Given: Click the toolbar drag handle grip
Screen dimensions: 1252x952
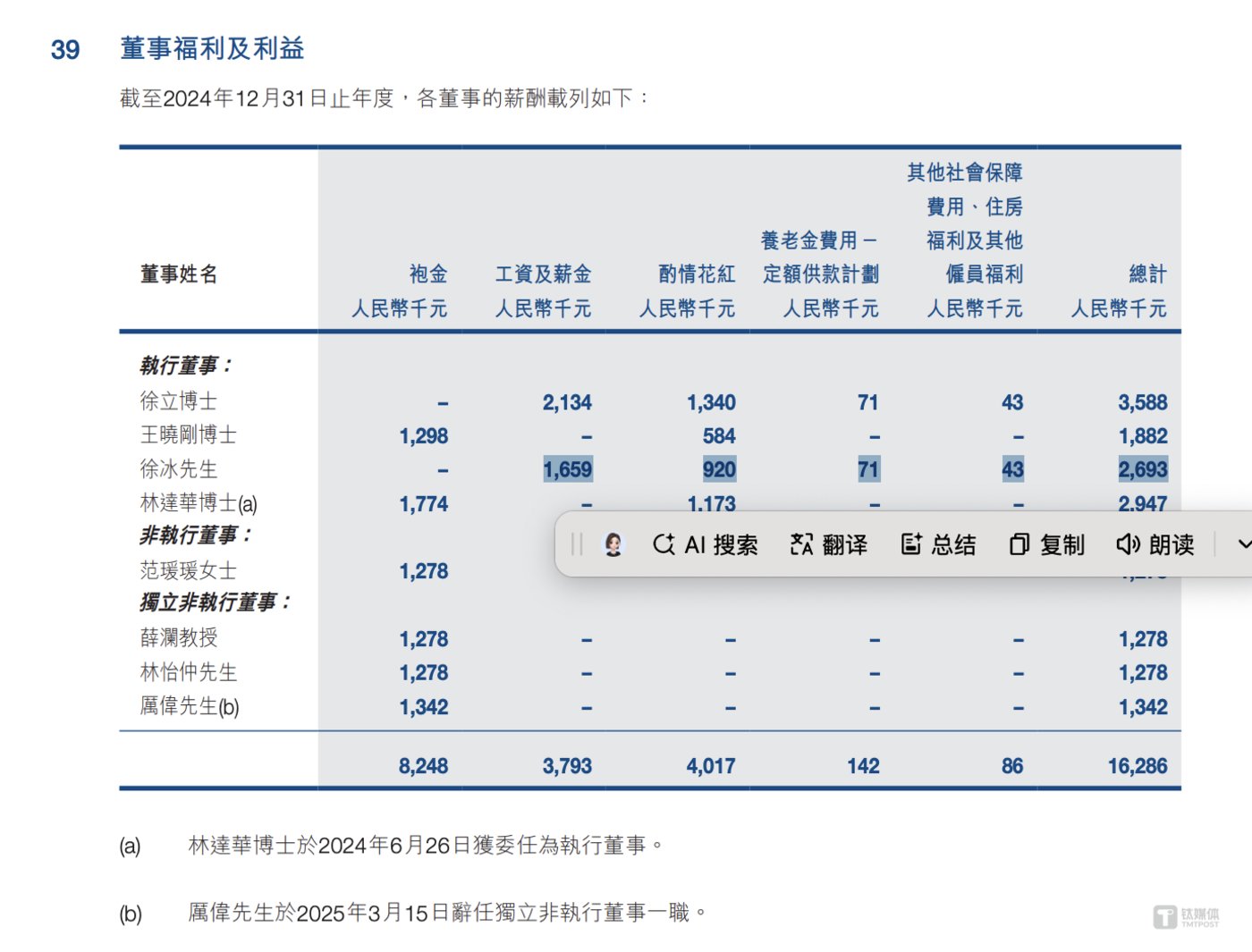Looking at the screenshot, I should (577, 544).
